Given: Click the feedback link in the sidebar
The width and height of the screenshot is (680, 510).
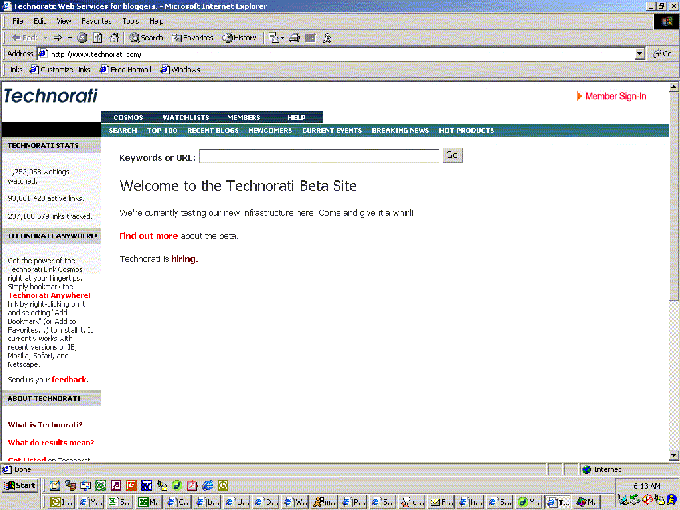Looking at the screenshot, I should pos(70,379).
